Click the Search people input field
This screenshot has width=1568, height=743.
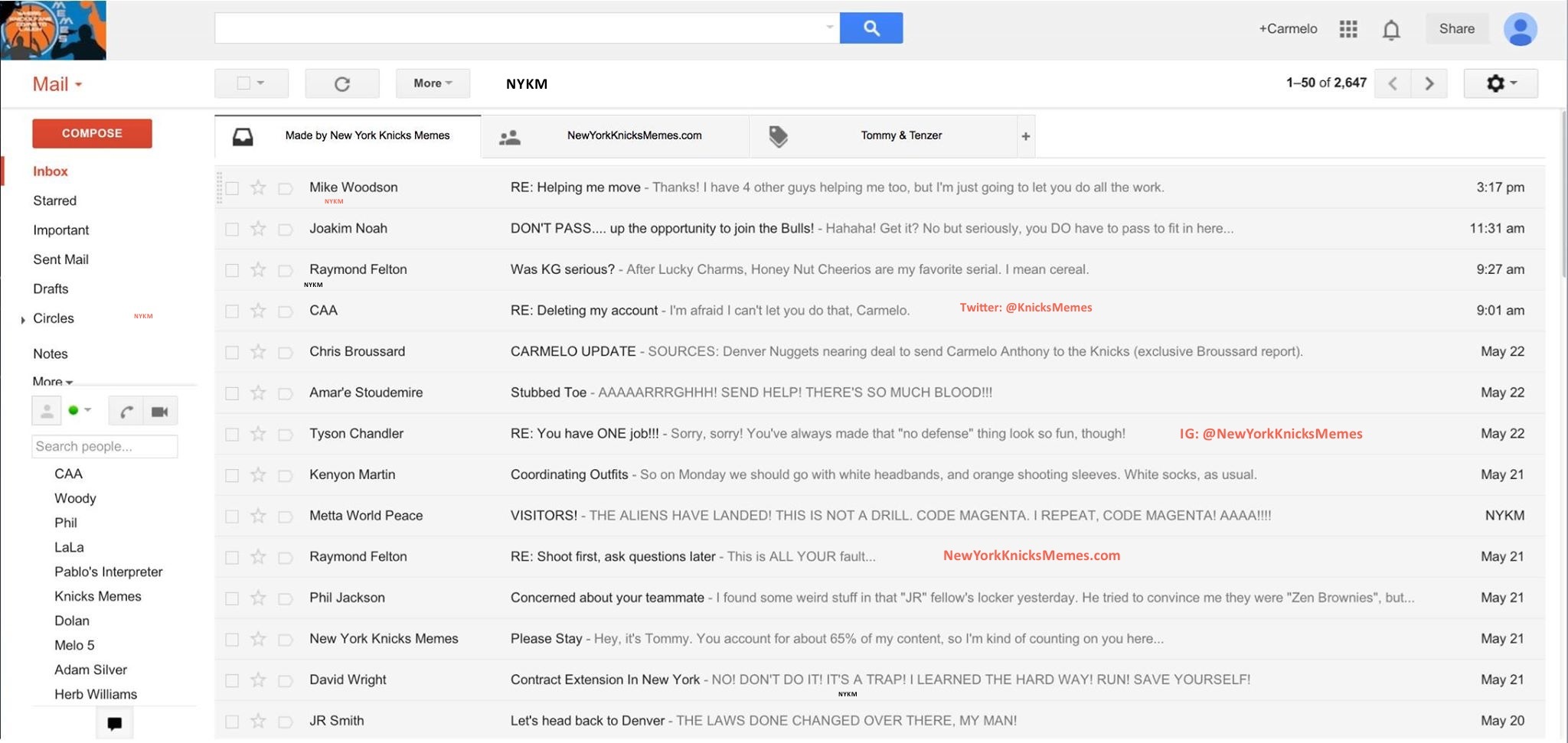click(x=104, y=446)
